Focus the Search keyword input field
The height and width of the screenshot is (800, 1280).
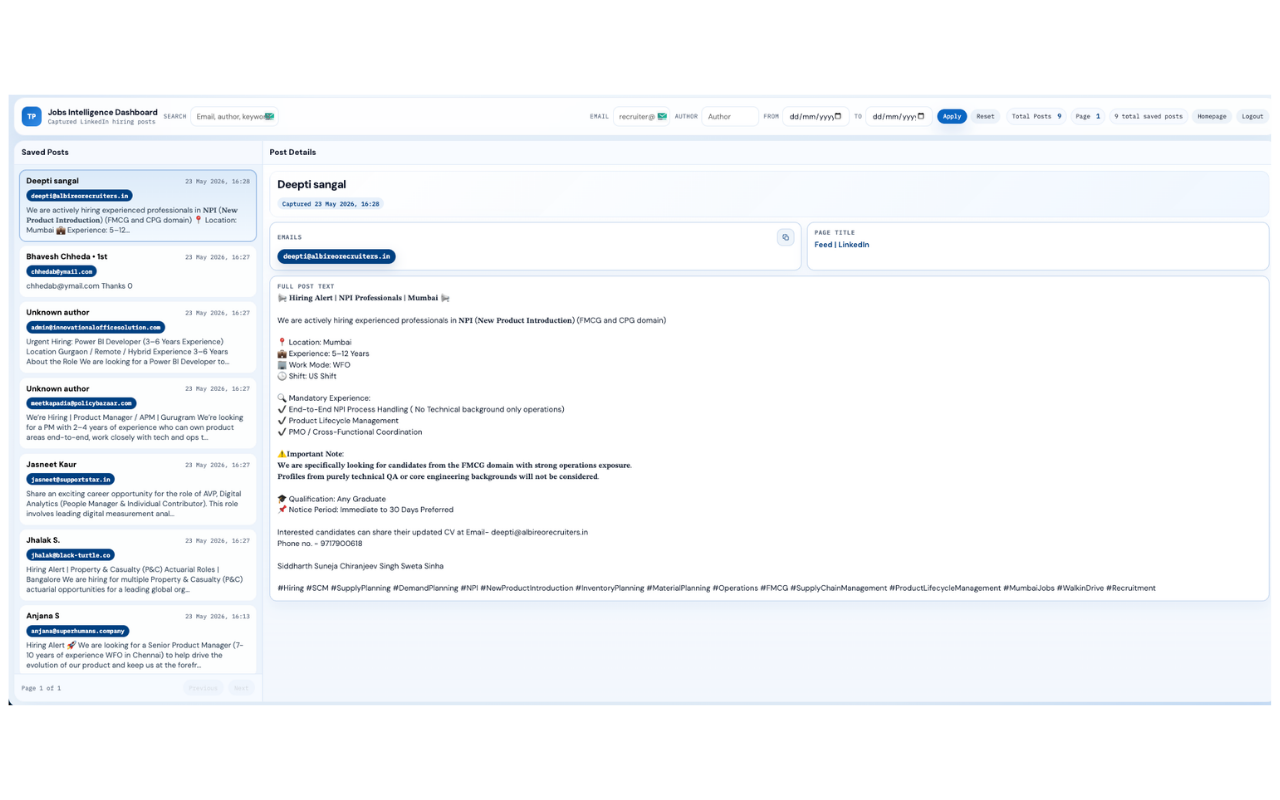point(233,116)
